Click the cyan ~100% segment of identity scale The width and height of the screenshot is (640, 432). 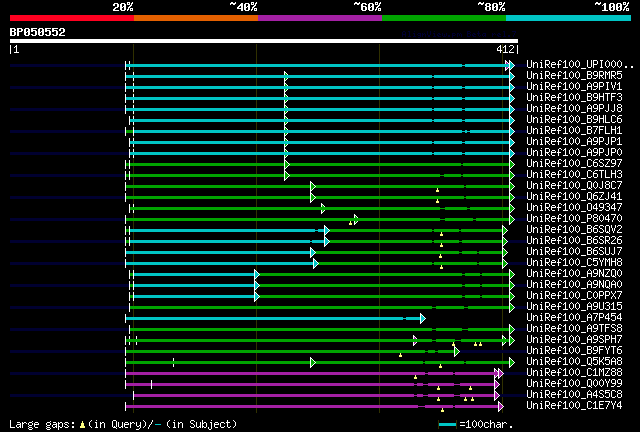click(569, 18)
